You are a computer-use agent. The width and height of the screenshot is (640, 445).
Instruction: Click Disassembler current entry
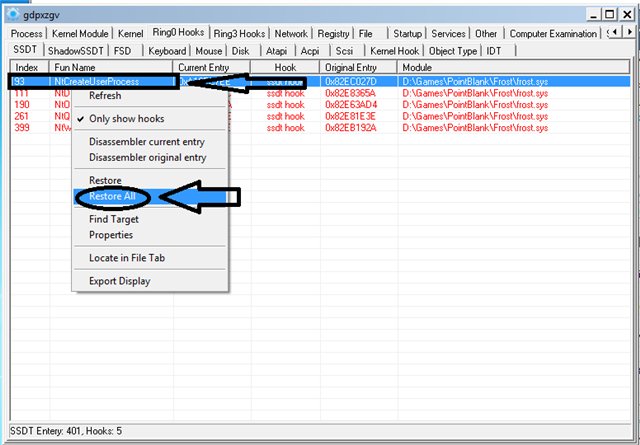147,142
